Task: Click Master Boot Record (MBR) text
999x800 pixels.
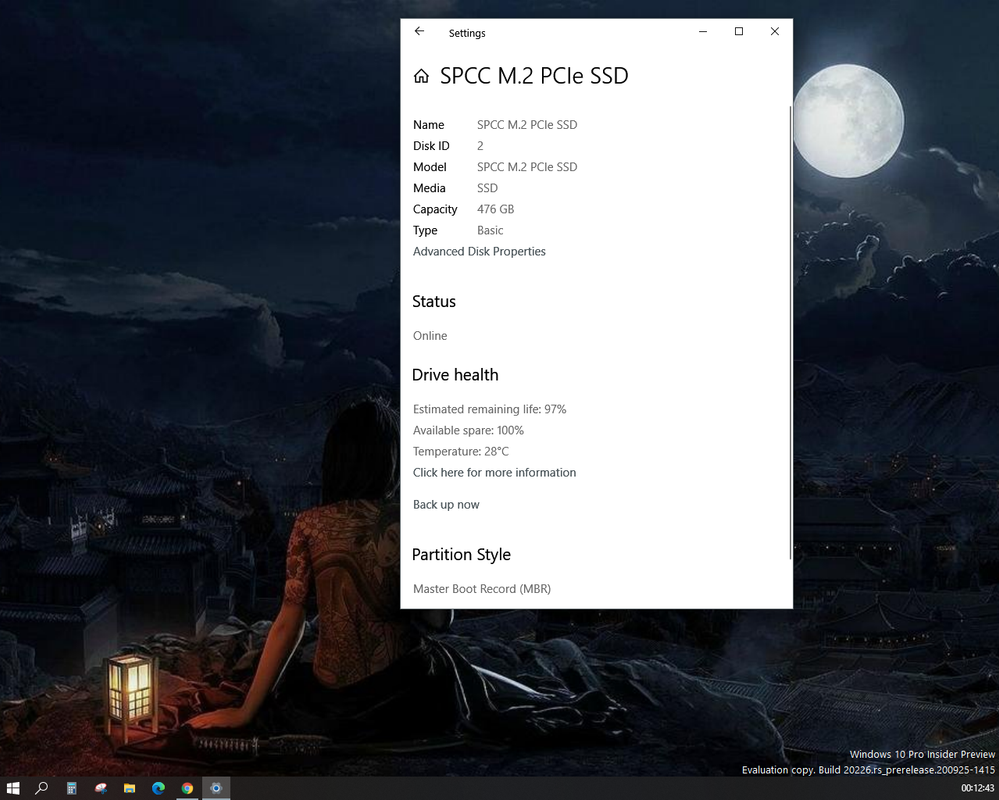Action: click(482, 589)
